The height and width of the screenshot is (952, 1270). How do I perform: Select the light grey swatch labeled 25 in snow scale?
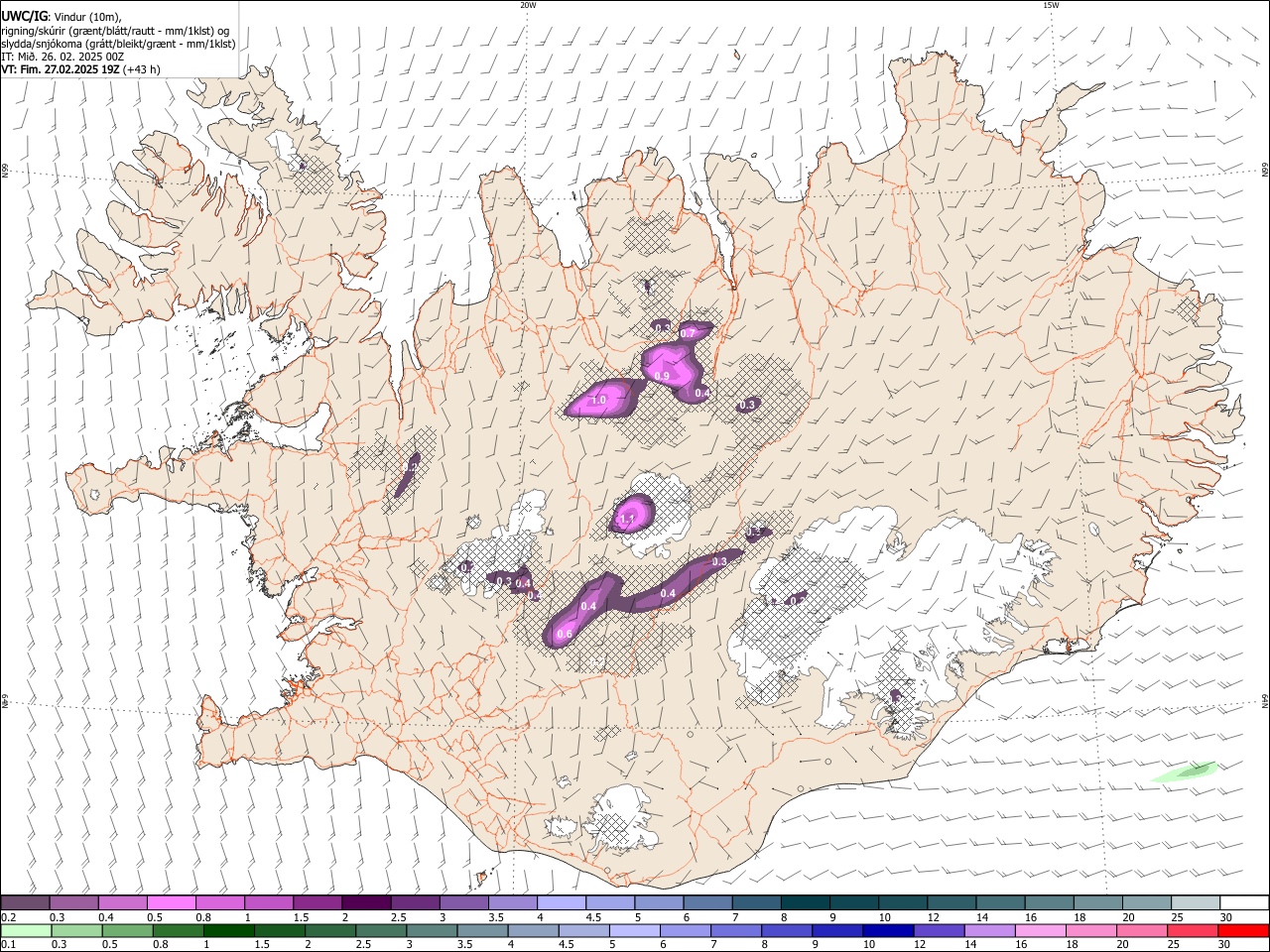(1195, 903)
